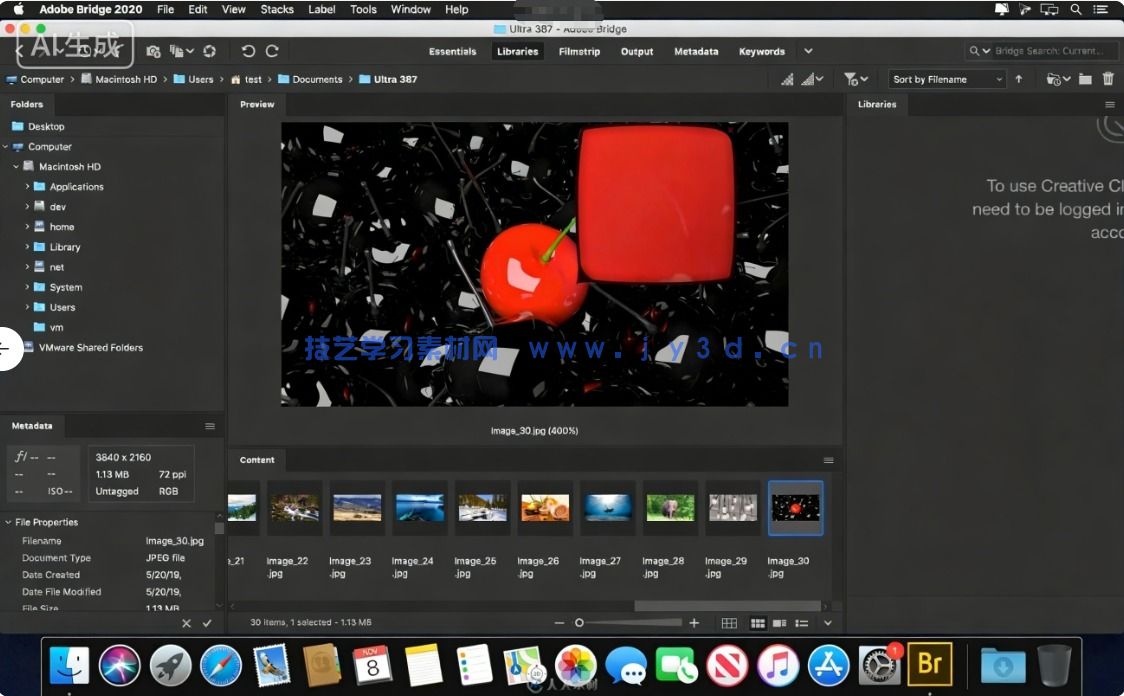This screenshot has height=696, width=1124.
Task: Click the Refresh icon in toolbar
Action: click(210, 51)
